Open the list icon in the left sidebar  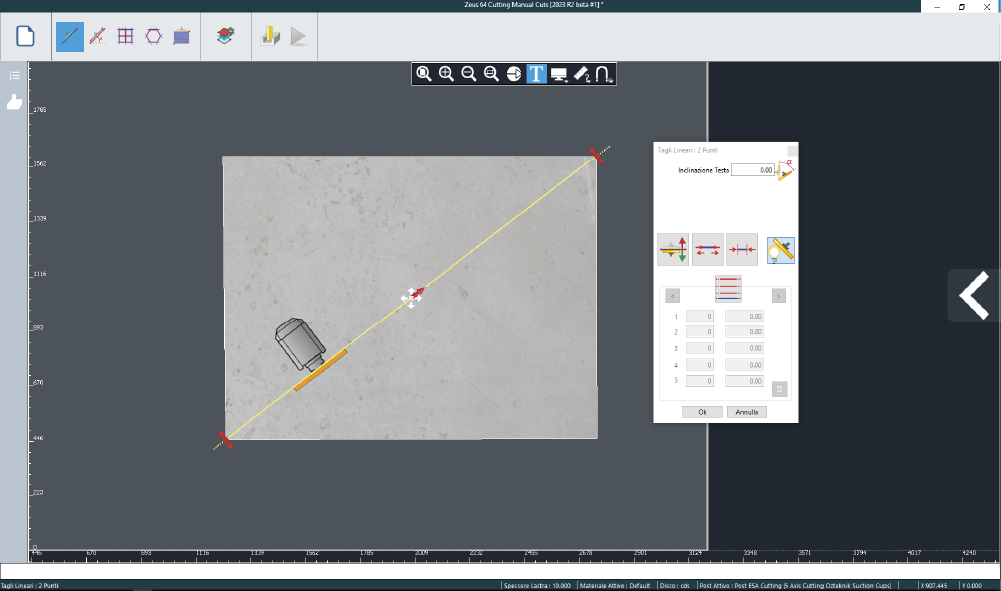[x=14, y=75]
